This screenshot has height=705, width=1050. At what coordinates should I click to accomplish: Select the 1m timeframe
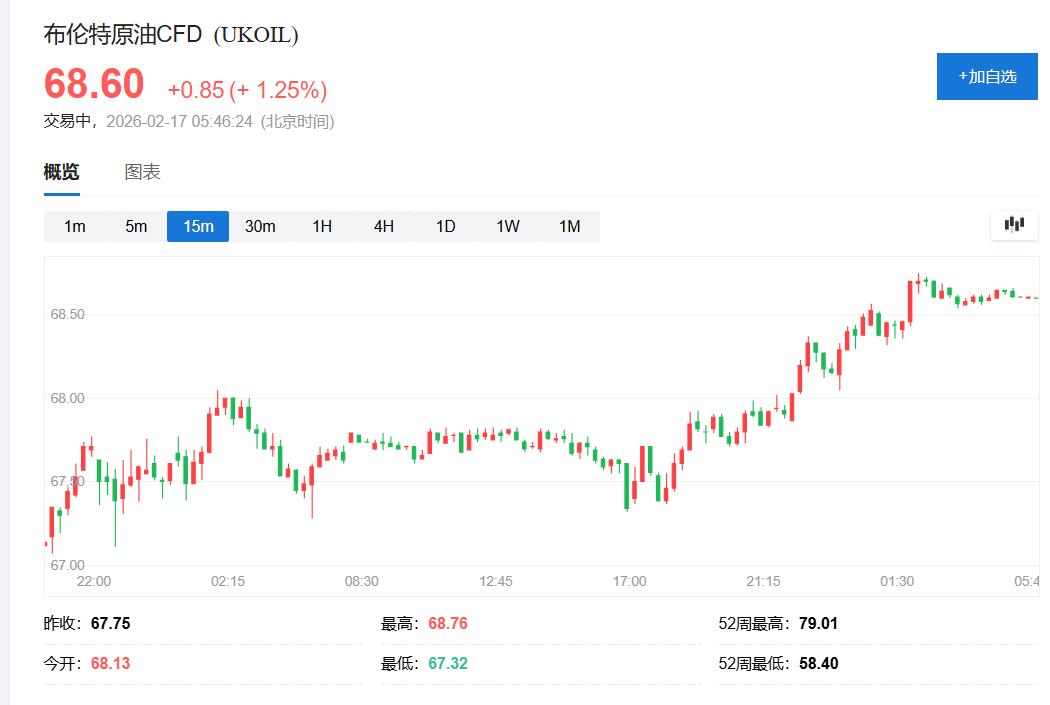[x=73, y=226]
